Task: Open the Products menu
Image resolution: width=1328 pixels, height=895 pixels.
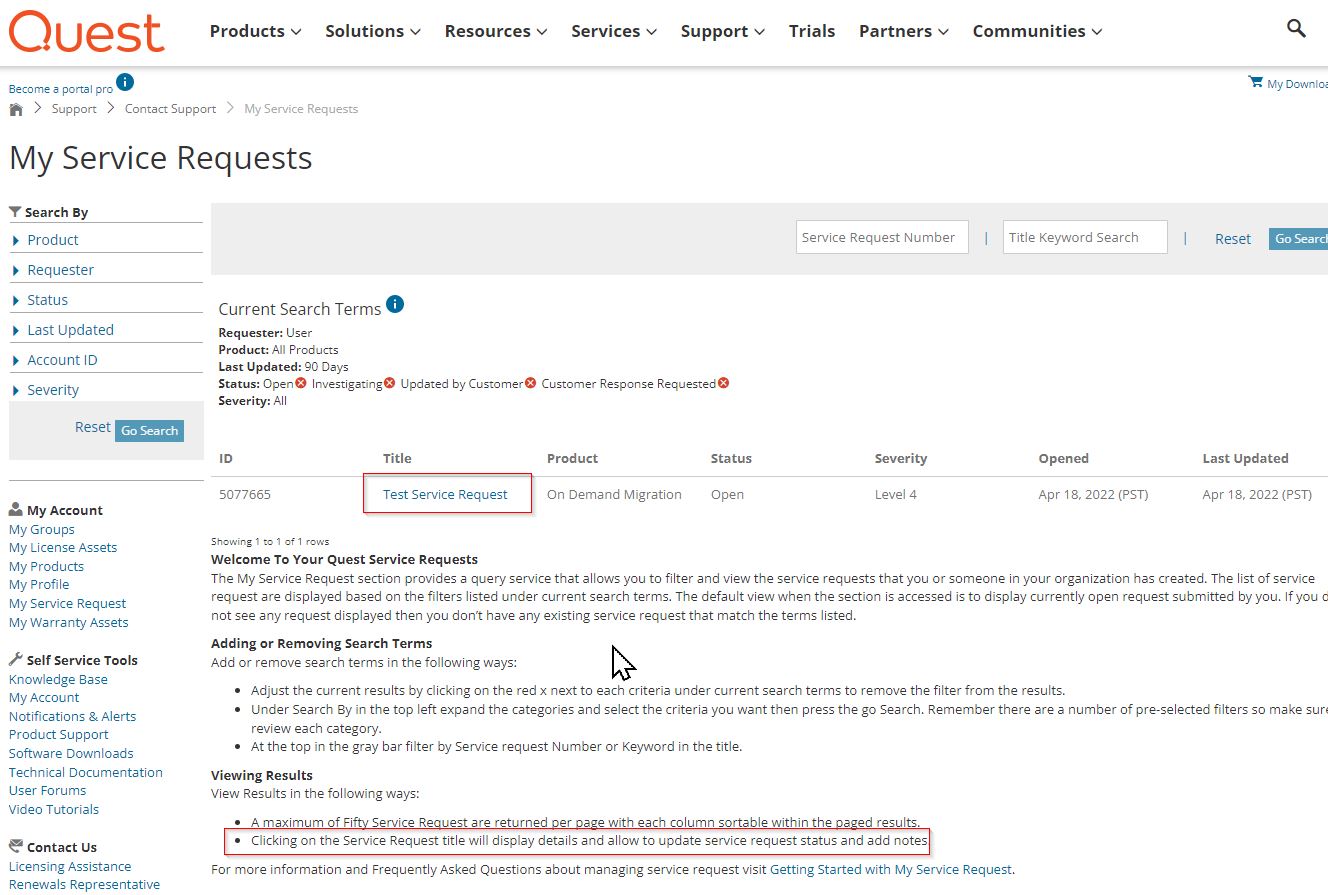Action: (x=255, y=31)
